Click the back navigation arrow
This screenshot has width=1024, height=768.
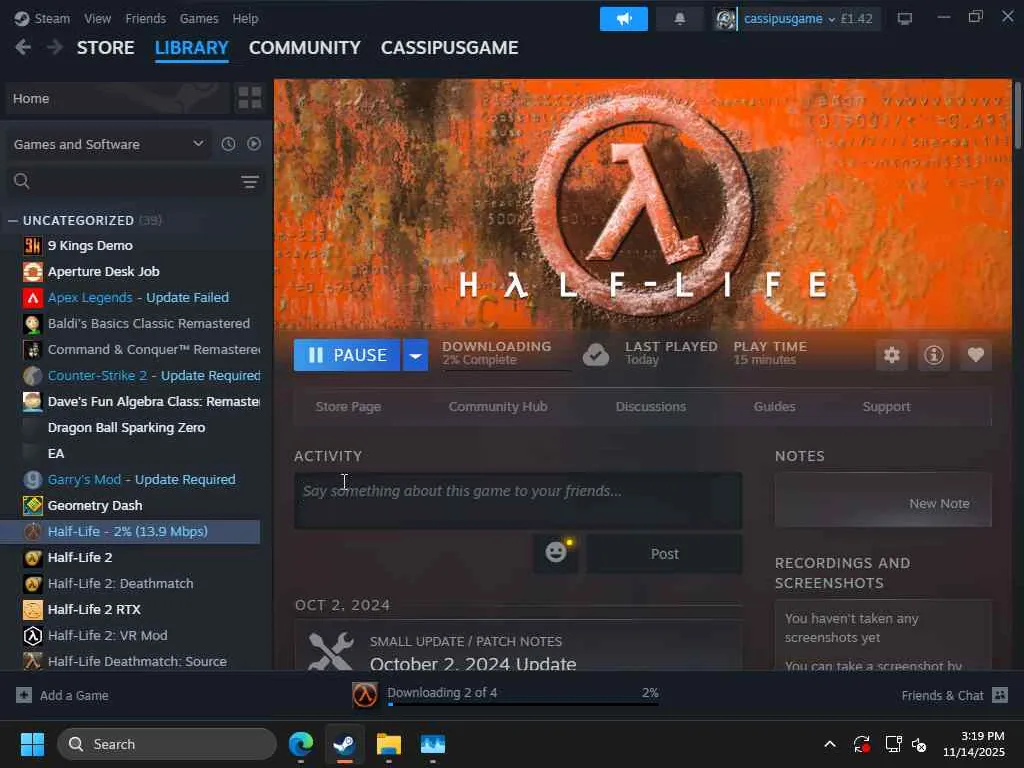pos(23,47)
